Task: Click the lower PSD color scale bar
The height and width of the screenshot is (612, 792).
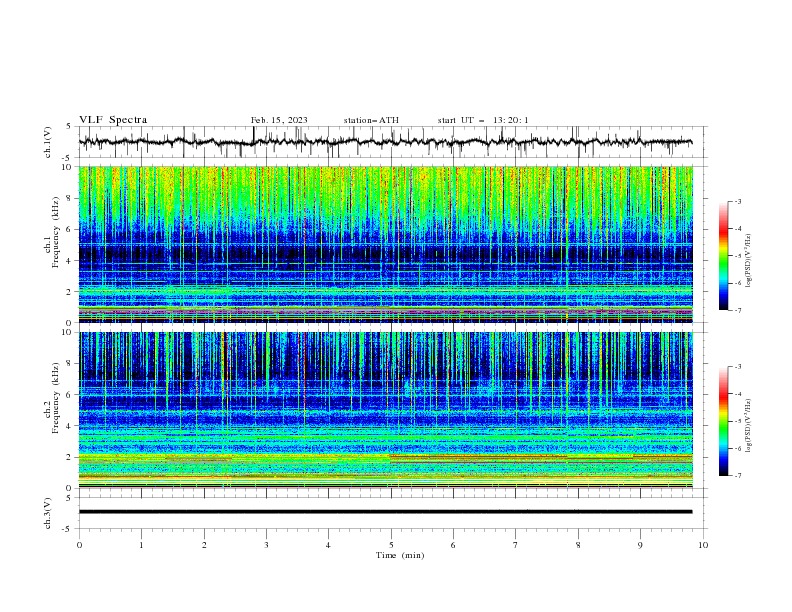Action: [724, 421]
